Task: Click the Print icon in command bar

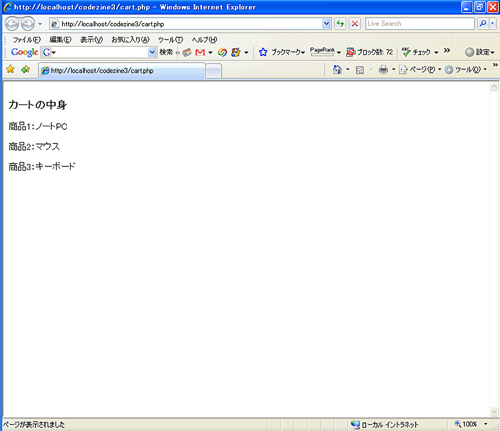Action: click(383, 70)
